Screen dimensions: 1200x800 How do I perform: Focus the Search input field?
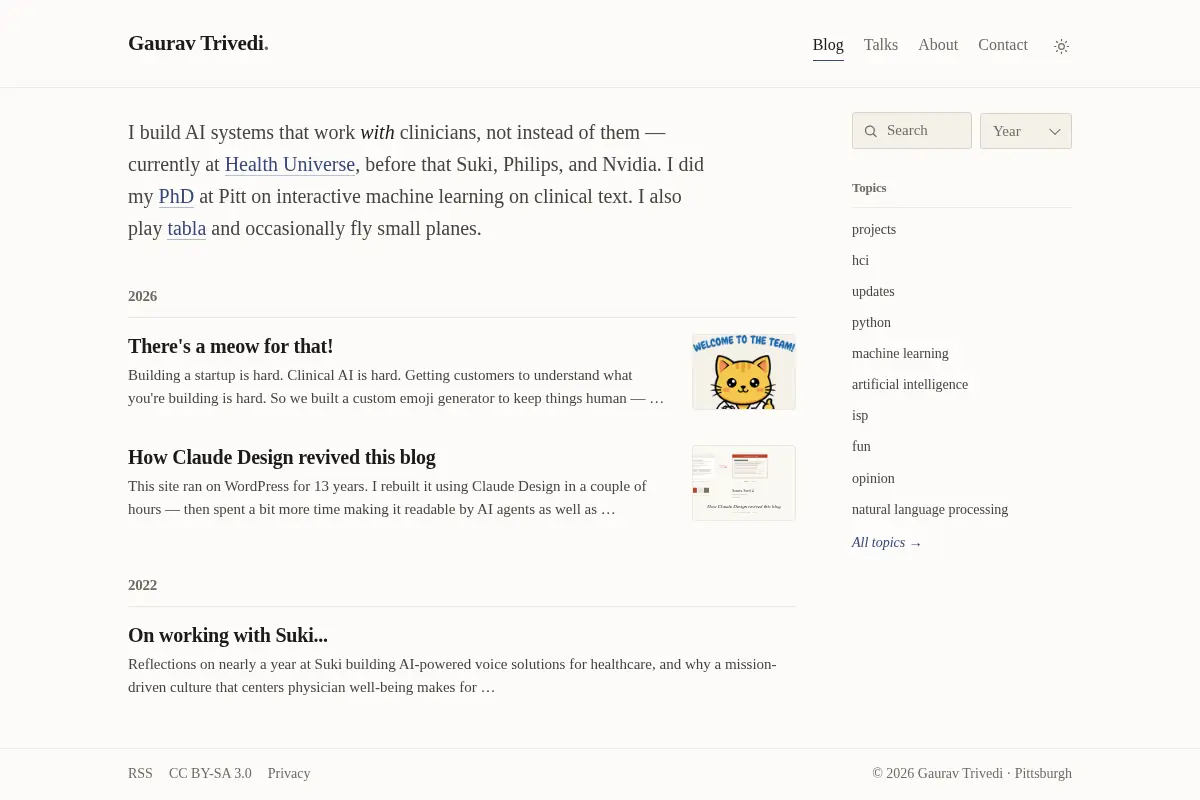912,131
